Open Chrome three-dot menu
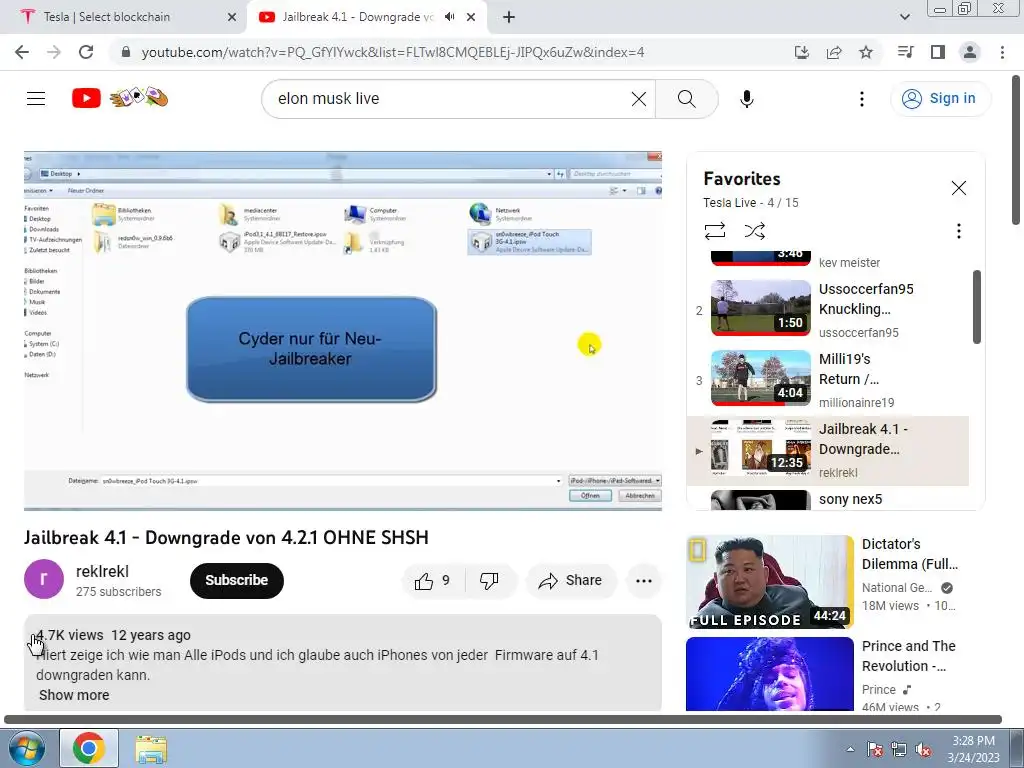The image size is (1024, 768). click(1002, 52)
